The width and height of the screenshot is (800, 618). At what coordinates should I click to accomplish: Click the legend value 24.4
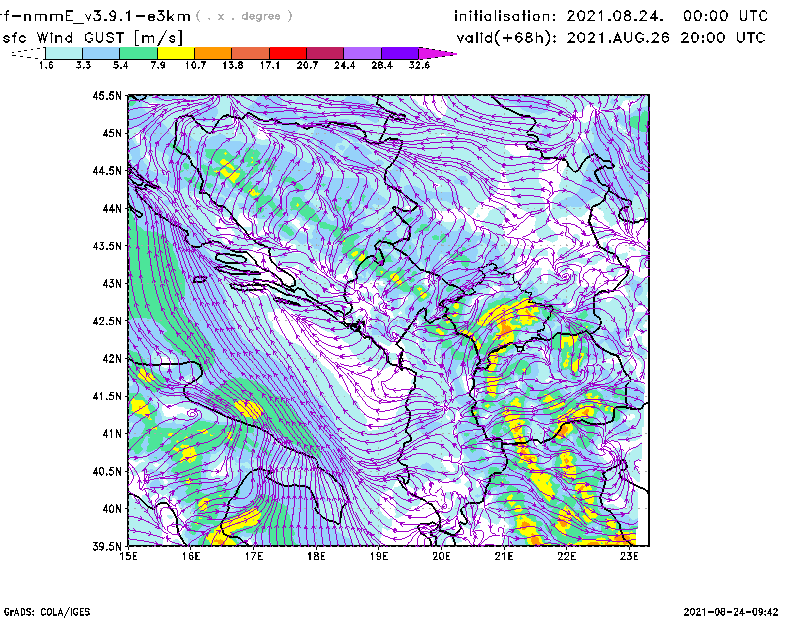344,65
